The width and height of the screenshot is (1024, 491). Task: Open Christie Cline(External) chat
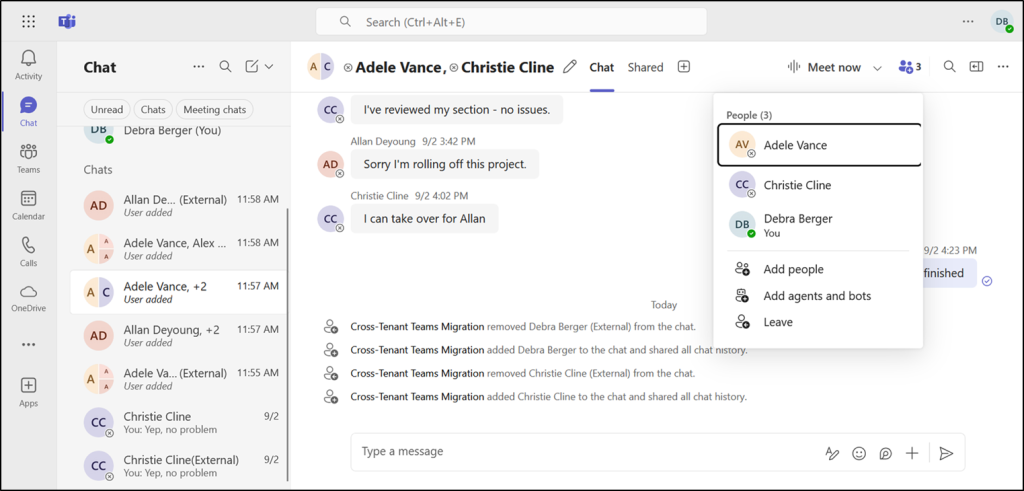click(178, 466)
